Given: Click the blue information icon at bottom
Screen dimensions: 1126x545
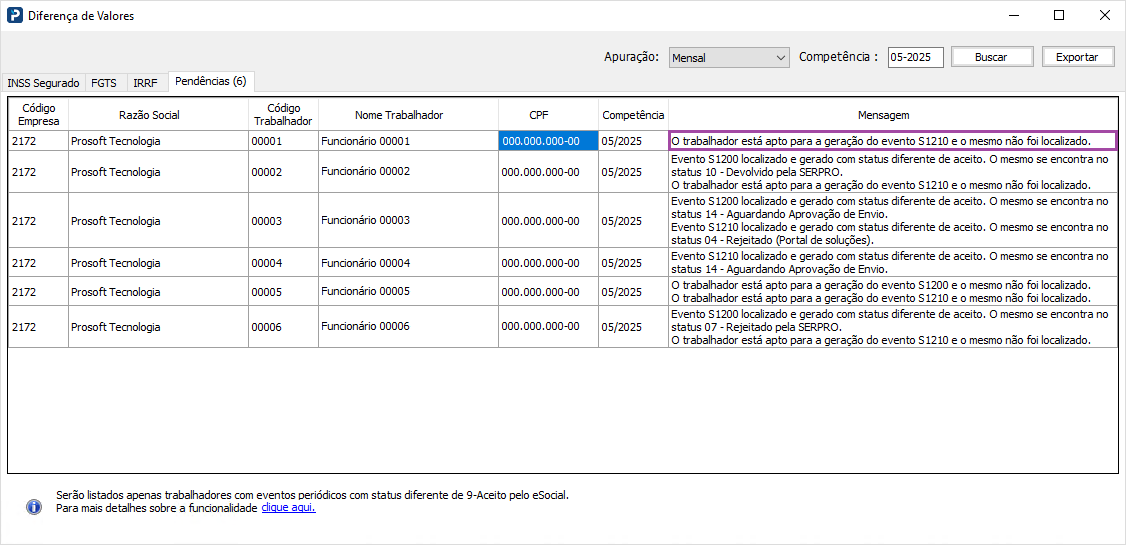Looking at the screenshot, I should 34,507.
